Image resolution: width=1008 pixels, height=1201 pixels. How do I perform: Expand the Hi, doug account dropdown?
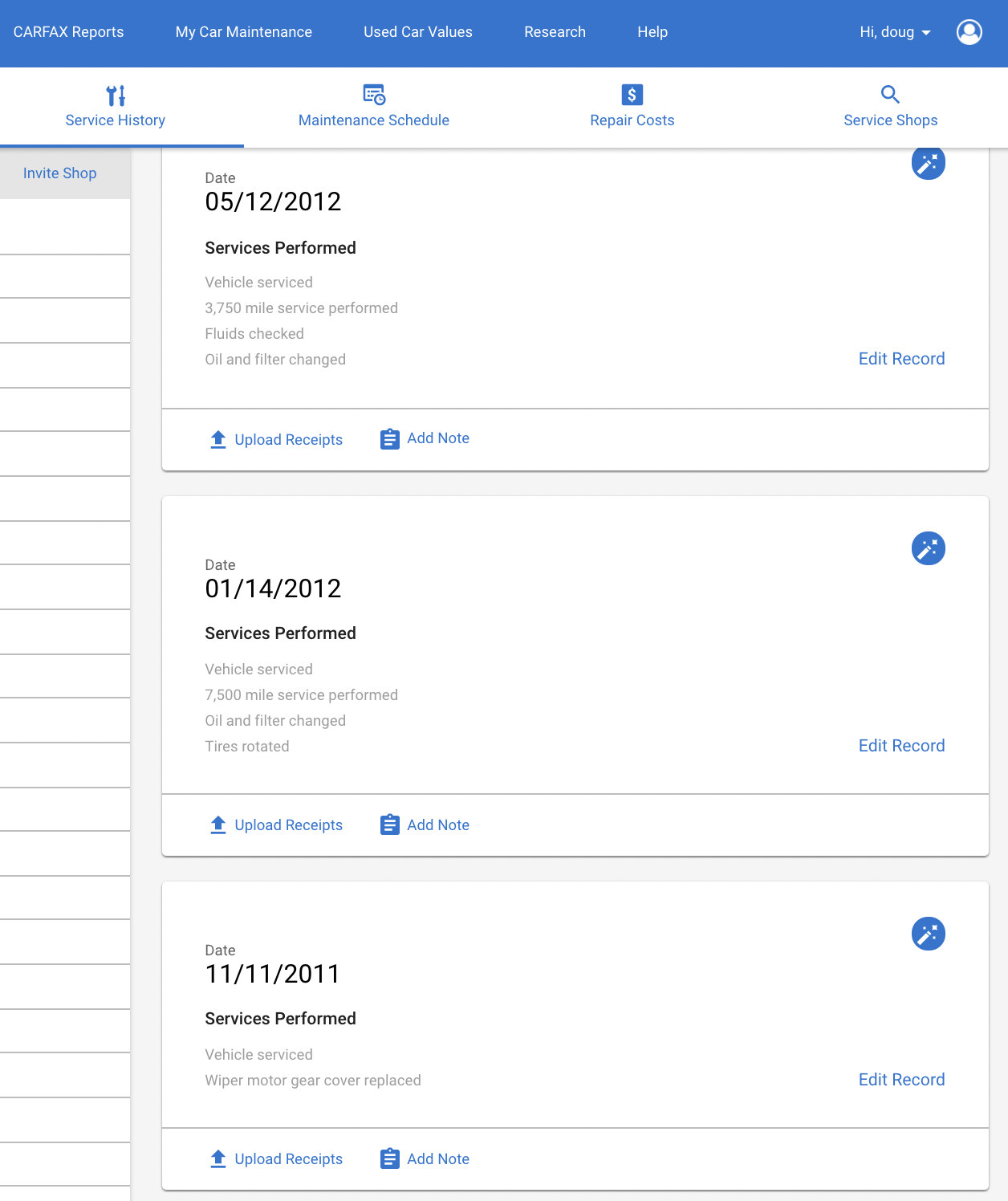point(895,32)
